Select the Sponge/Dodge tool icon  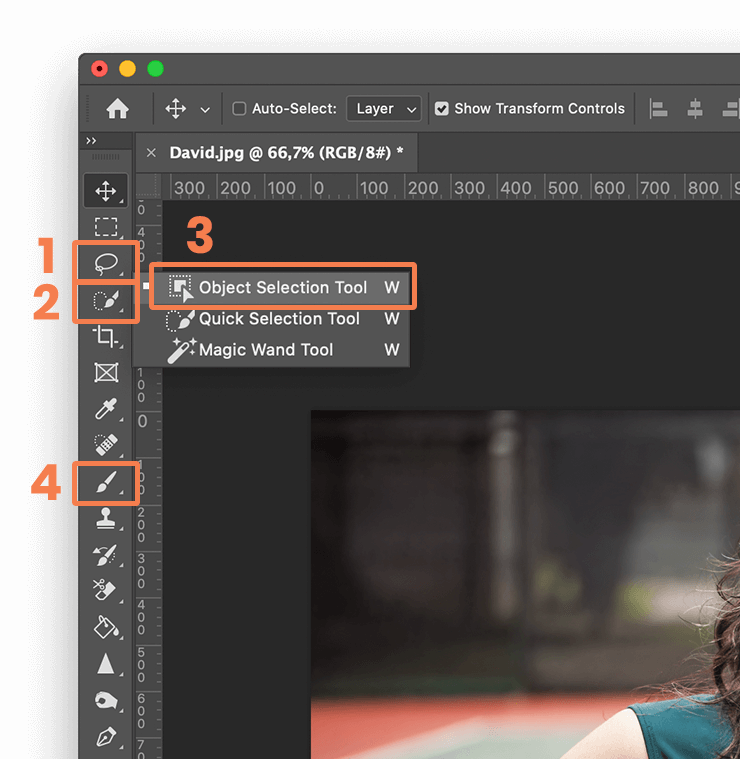[x=106, y=700]
